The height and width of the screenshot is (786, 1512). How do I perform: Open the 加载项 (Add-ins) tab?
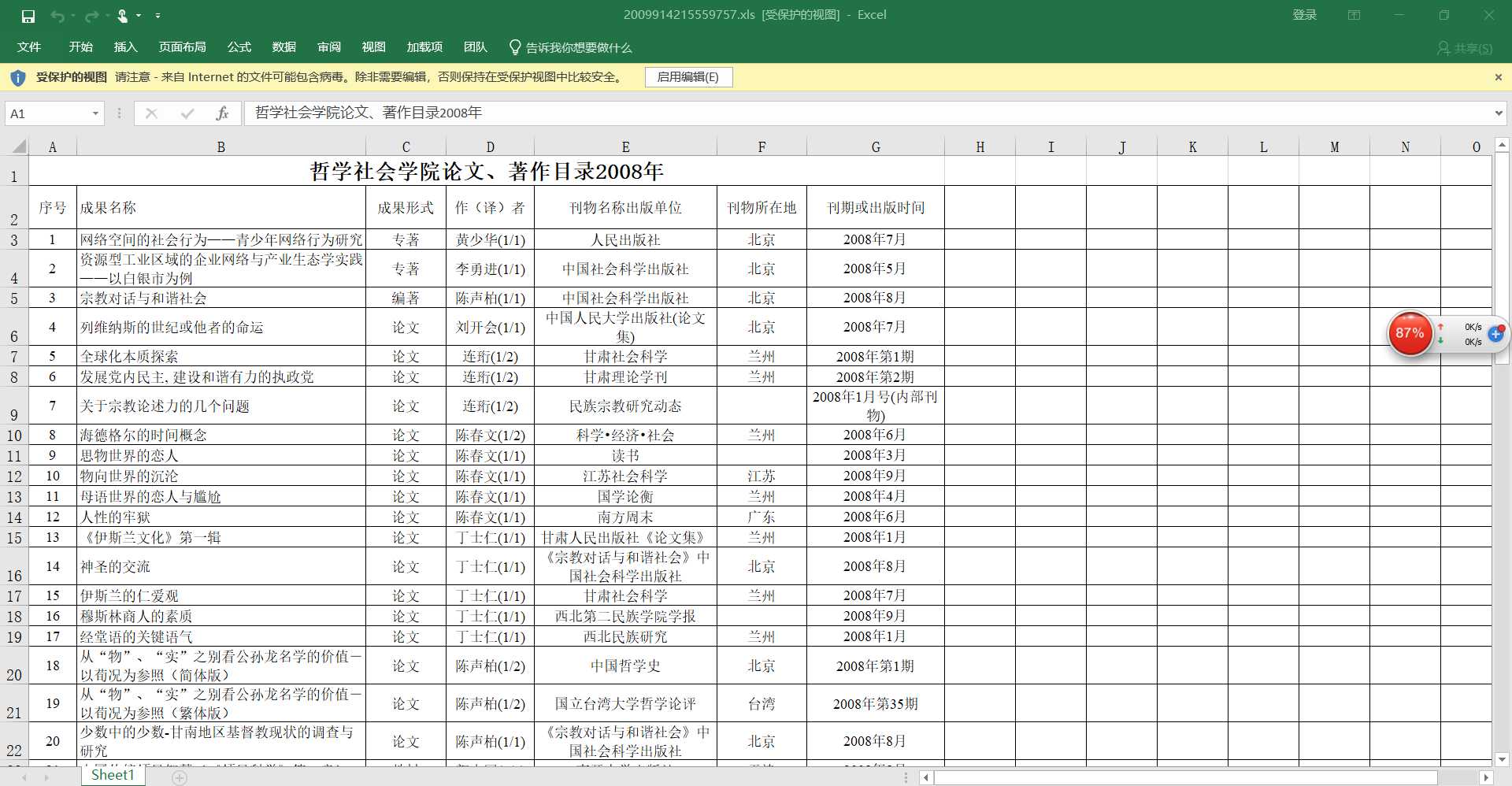click(424, 47)
